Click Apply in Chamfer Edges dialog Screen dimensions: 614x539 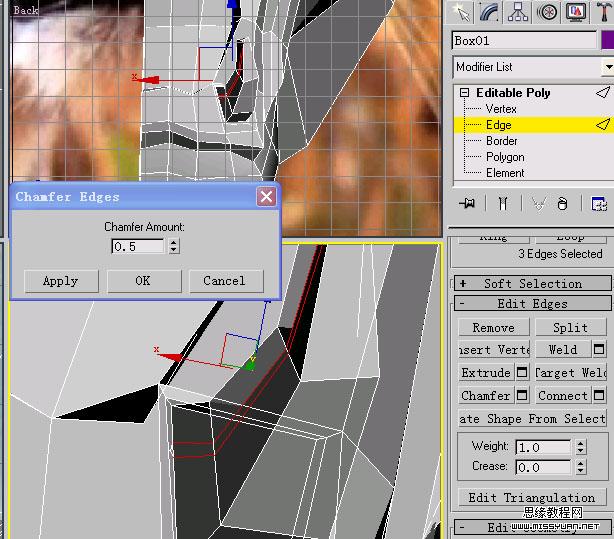click(x=61, y=281)
